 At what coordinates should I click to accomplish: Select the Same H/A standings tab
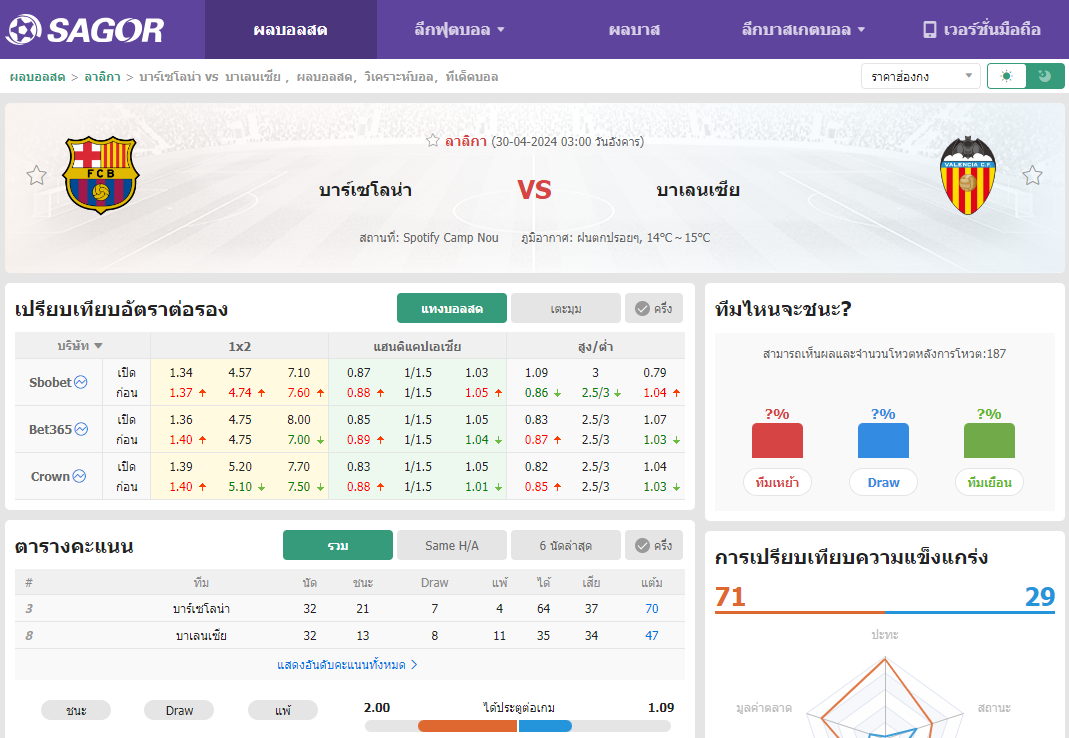(x=451, y=546)
